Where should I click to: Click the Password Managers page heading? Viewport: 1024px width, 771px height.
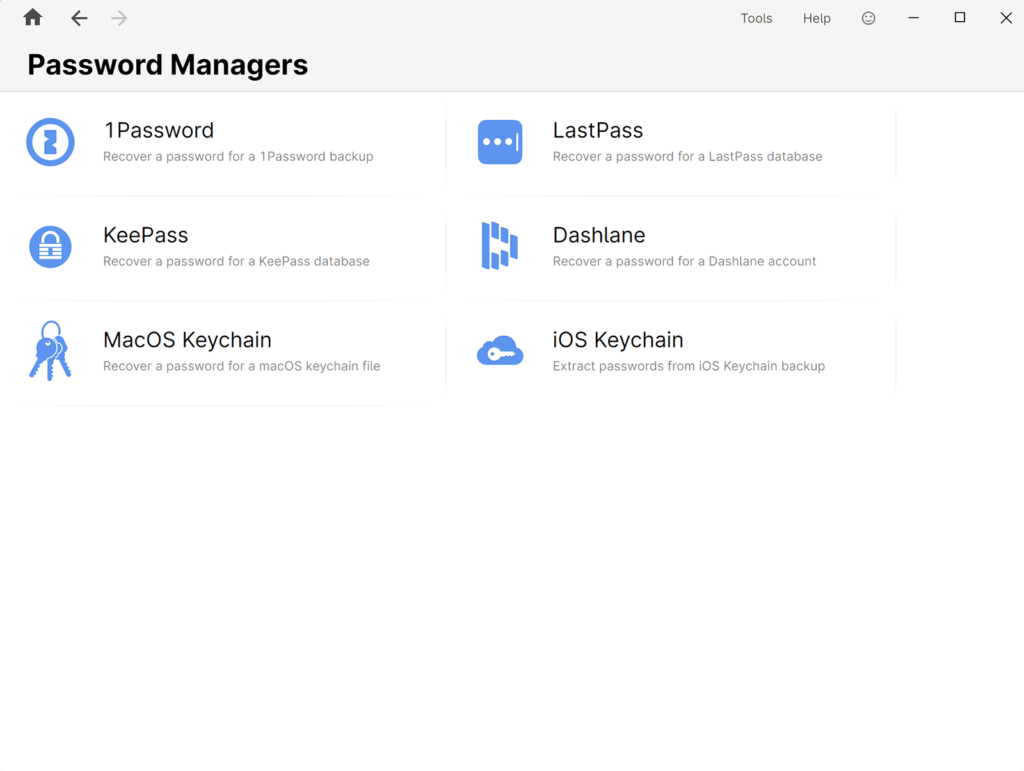coord(168,65)
